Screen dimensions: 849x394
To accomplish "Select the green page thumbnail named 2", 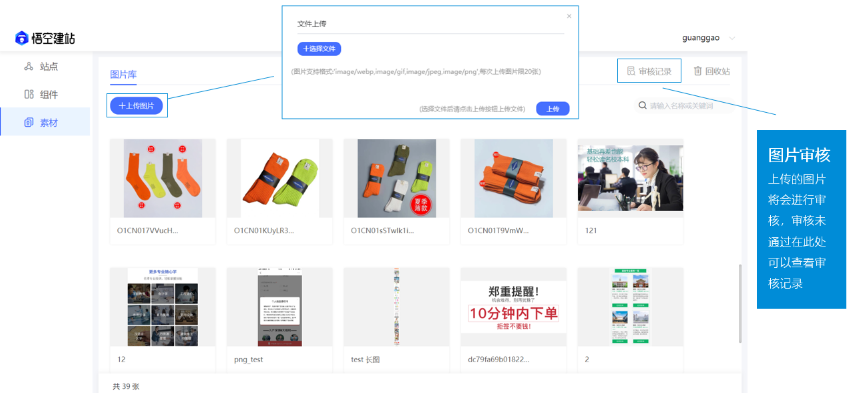I will [630, 307].
